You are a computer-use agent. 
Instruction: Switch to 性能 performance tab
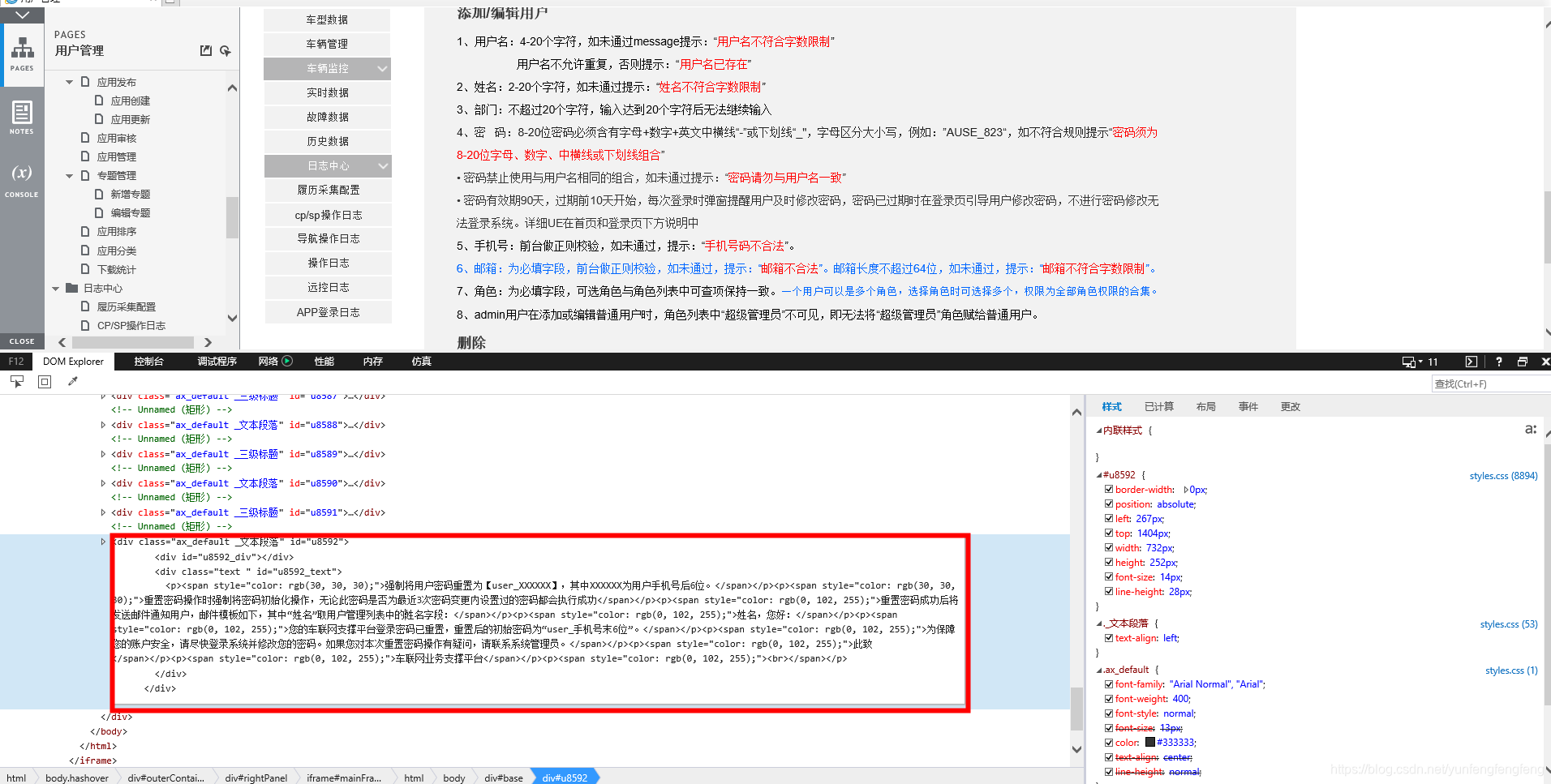click(x=324, y=362)
